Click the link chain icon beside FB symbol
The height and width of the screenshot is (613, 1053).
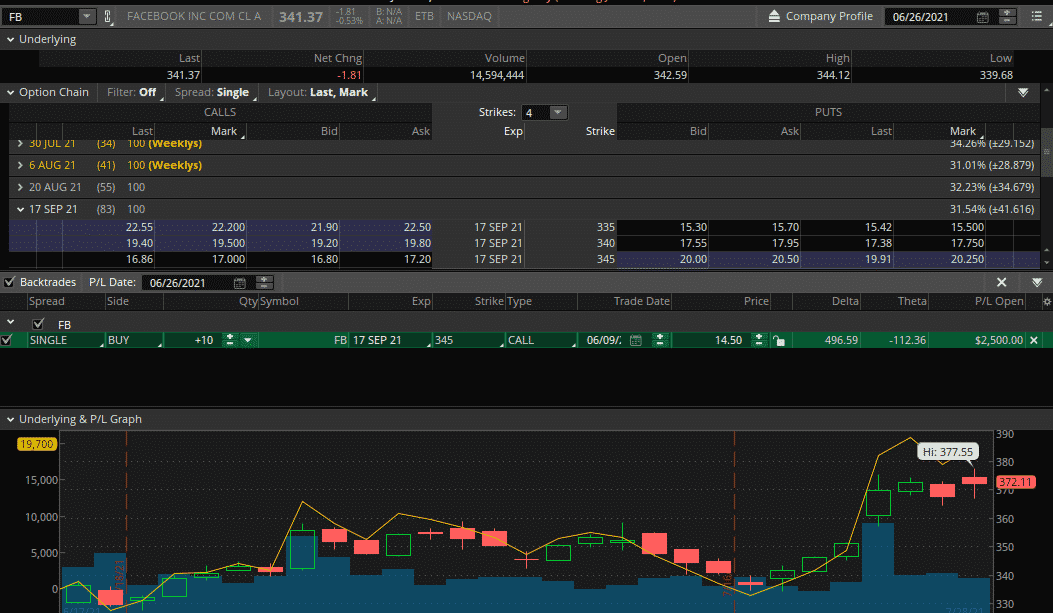coord(107,16)
